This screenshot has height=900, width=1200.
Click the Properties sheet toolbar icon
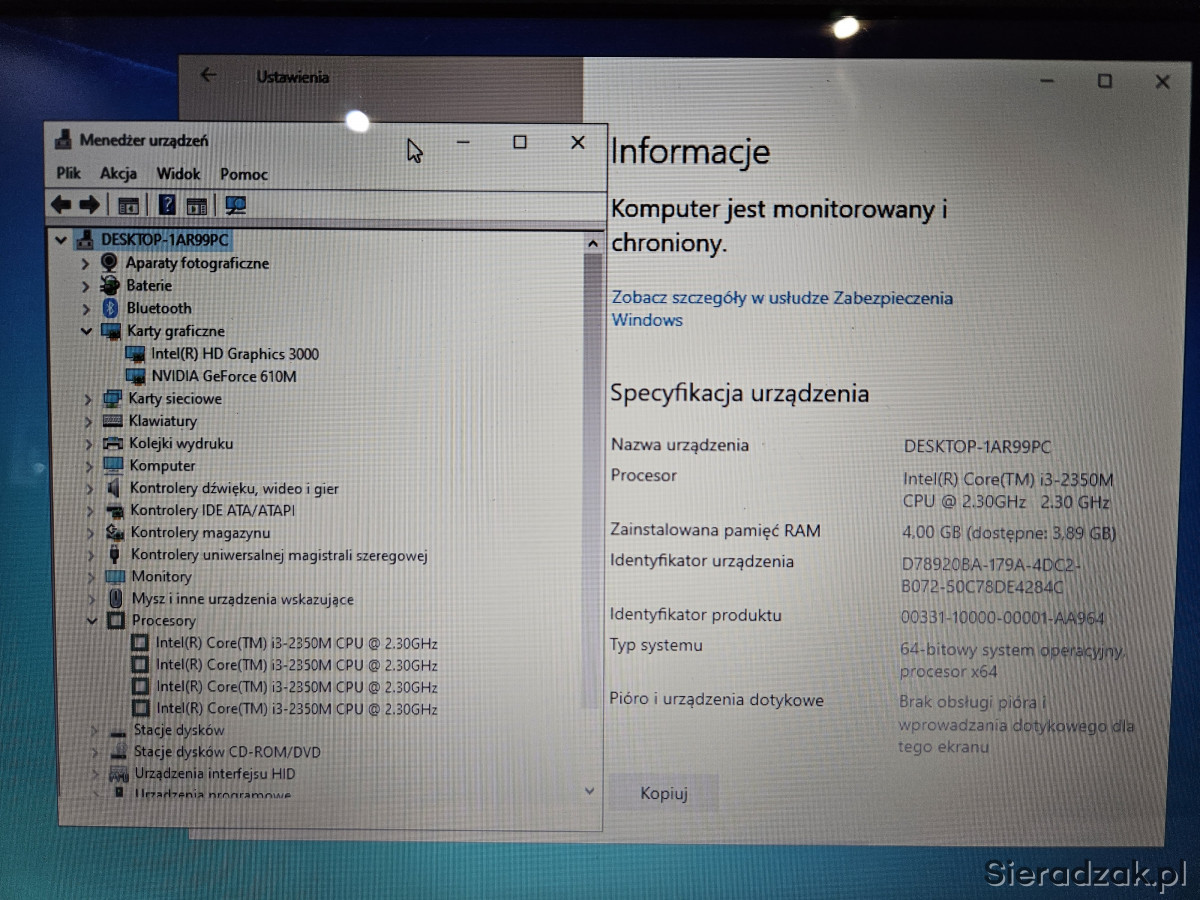click(x=197, y=206)
